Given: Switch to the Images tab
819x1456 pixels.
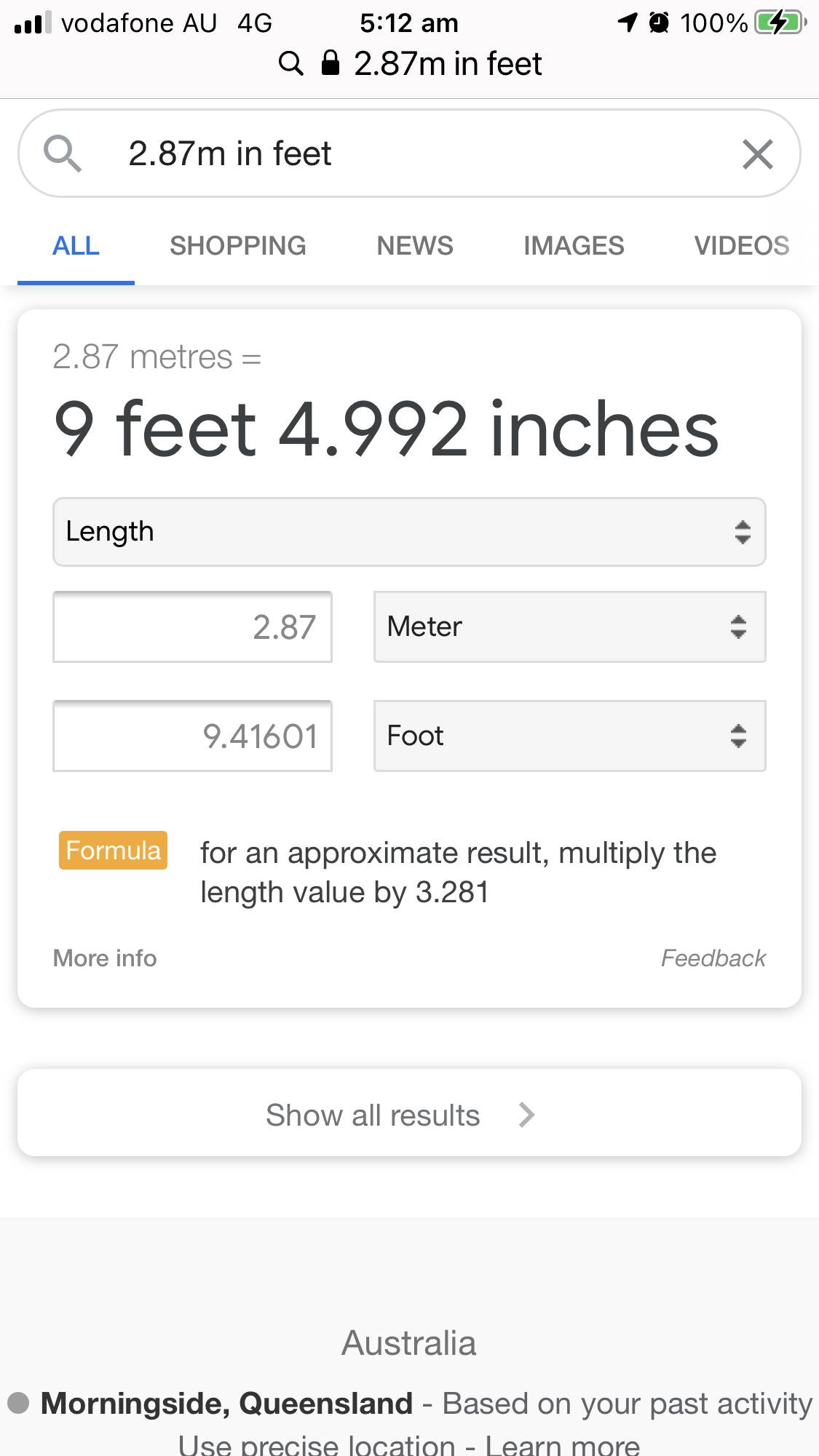Looking at the screenshot, I should point(574,246).
